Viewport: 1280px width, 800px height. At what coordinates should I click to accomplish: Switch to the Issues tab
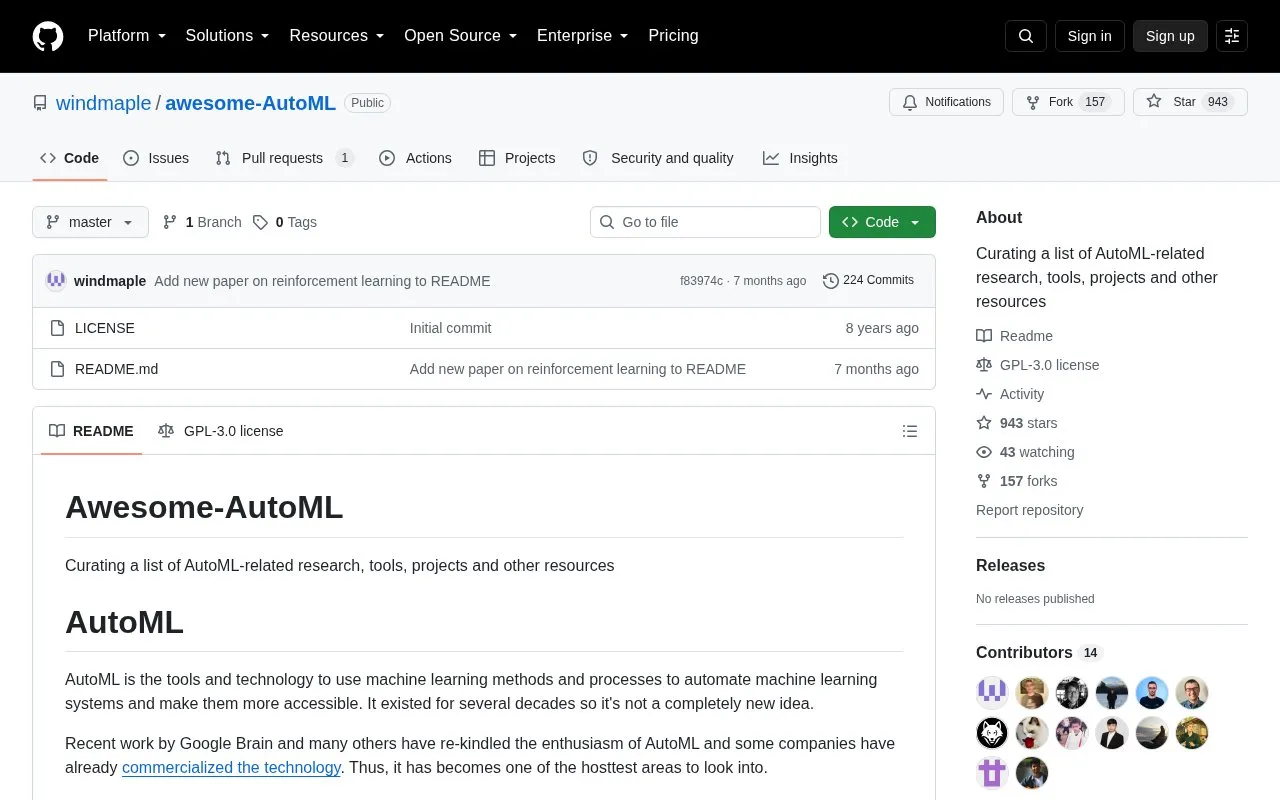click(x=156, y=158)
